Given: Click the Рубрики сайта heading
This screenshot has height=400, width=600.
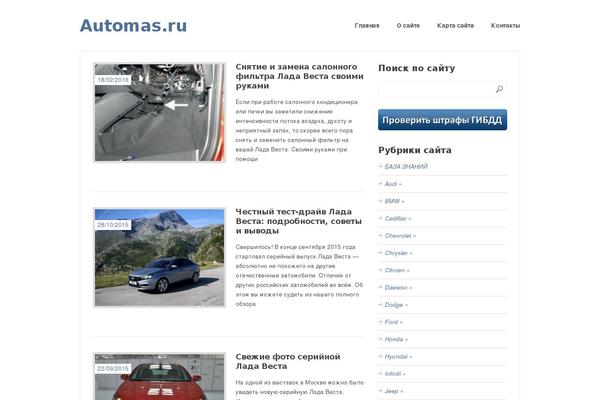Looking at the screenshot, I should pyautogui.click(x=415, y=150).
